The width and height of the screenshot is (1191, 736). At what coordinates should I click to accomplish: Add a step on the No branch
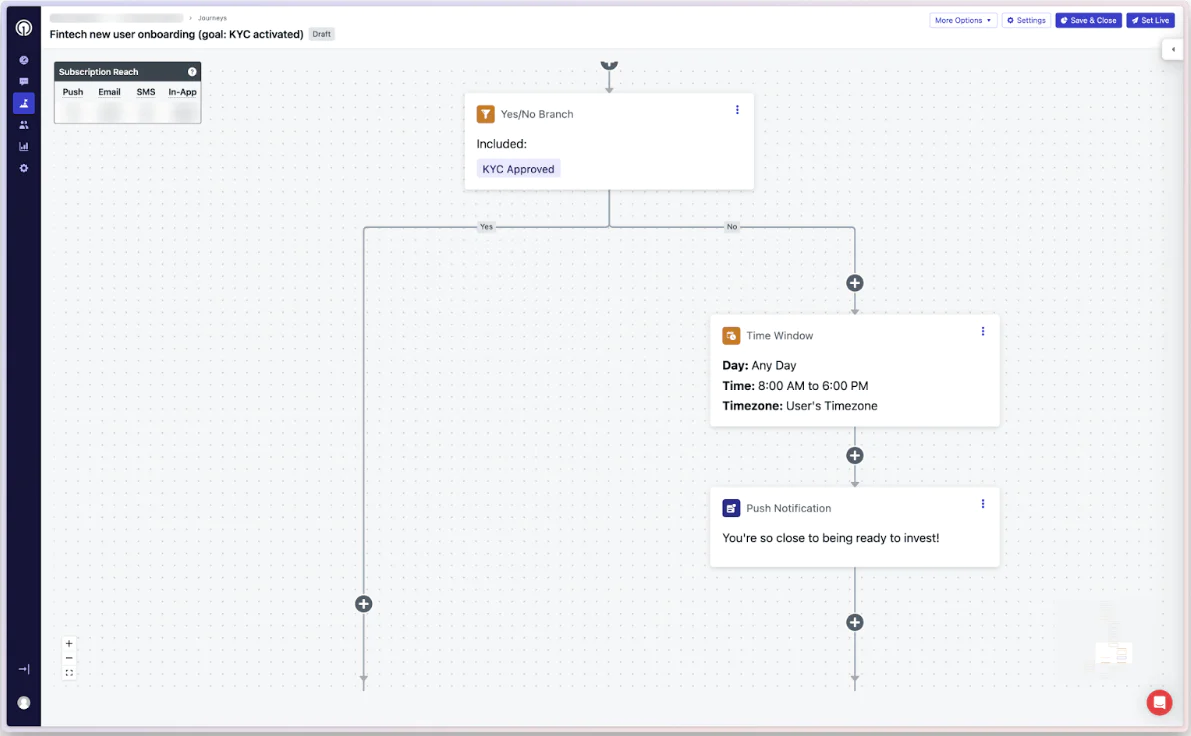(854, 283)
